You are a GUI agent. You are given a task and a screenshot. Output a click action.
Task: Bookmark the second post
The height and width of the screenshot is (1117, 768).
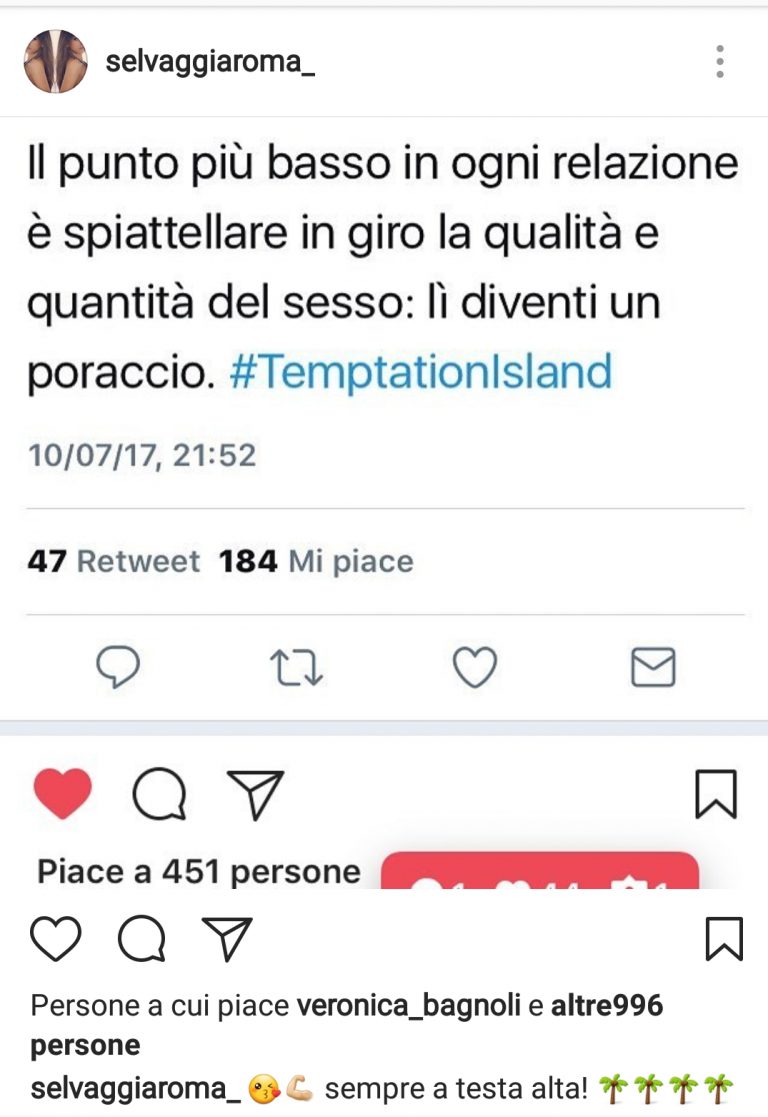[x=725, y=938]
